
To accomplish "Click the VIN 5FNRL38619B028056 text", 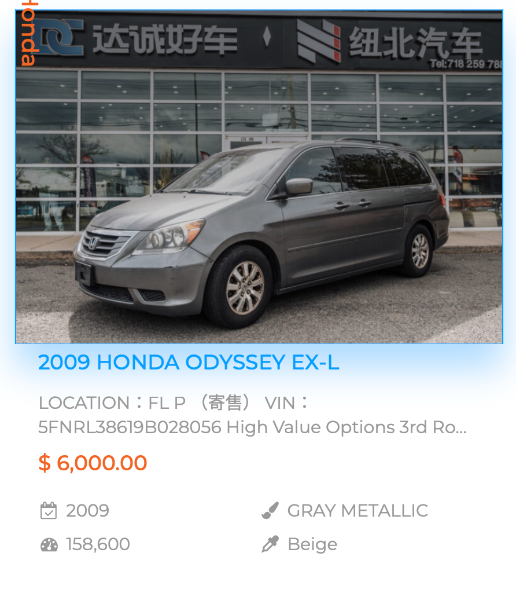I will pos(129,427).
